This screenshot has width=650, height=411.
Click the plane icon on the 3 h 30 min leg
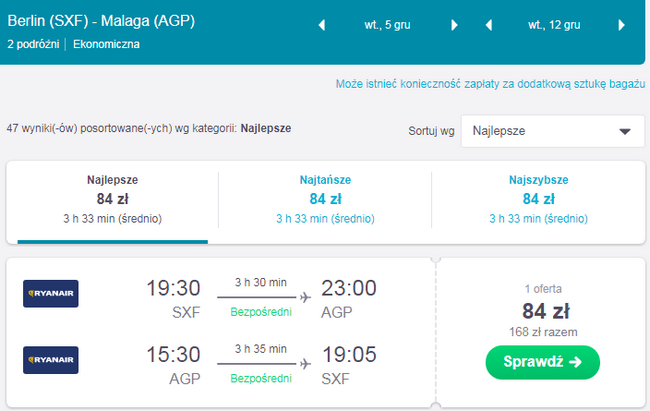(306, 297)
